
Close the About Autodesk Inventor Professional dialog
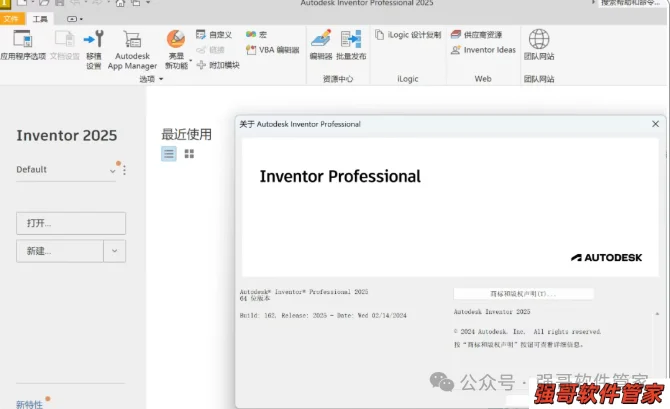[655, 124]
